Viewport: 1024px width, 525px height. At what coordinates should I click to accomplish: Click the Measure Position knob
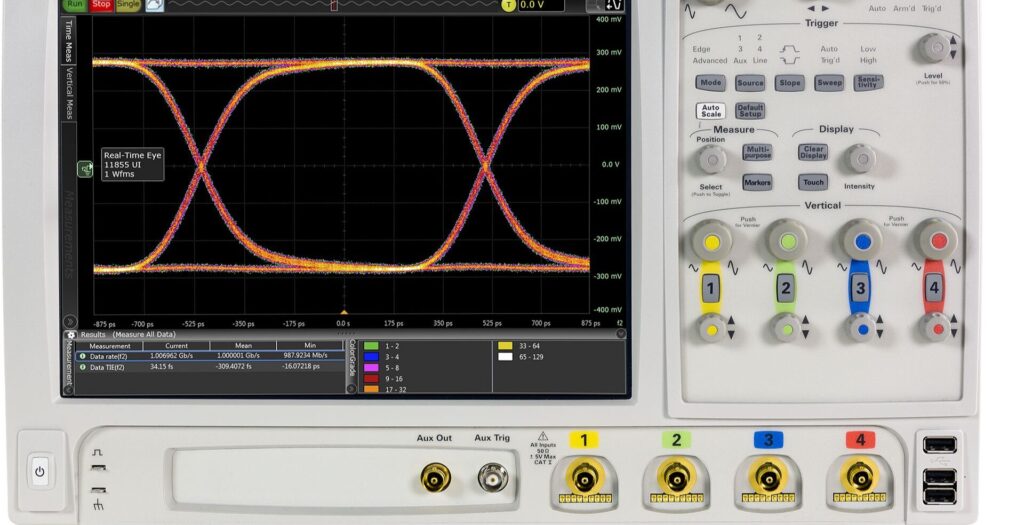click(x=712, y=159)
